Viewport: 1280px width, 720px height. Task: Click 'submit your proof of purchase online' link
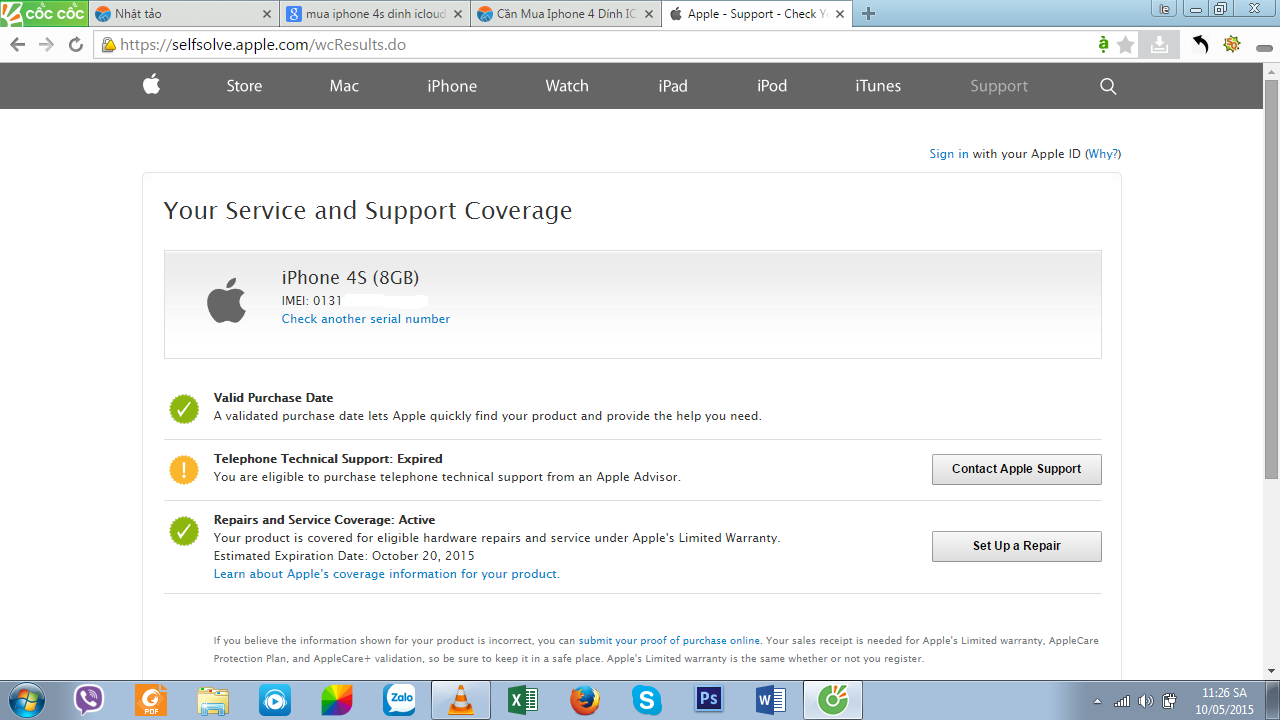(x=669, y=641)
